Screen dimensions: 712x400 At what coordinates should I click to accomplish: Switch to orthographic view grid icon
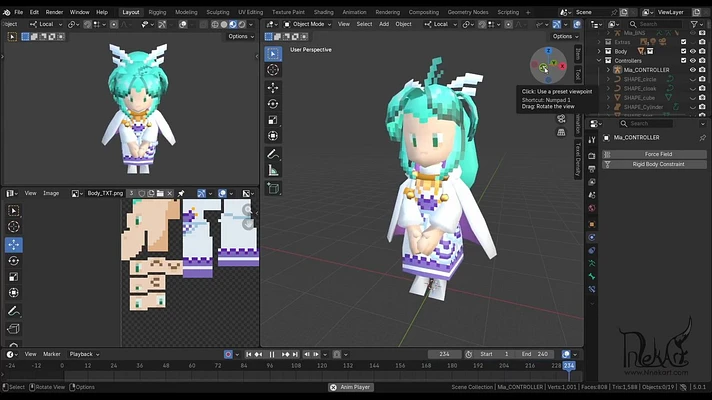(562, 133)
